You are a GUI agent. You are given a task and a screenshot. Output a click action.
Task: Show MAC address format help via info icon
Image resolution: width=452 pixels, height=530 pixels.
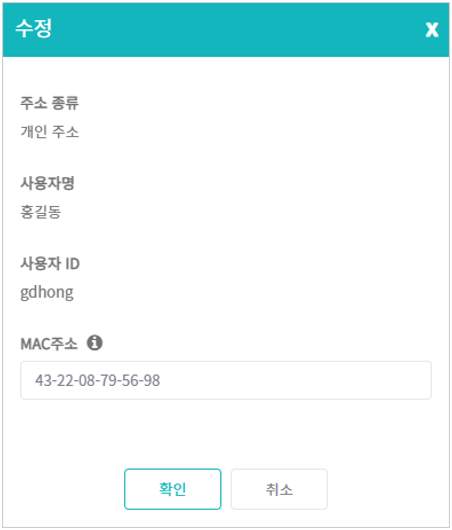pyautogui.click(x=95, y=343)
